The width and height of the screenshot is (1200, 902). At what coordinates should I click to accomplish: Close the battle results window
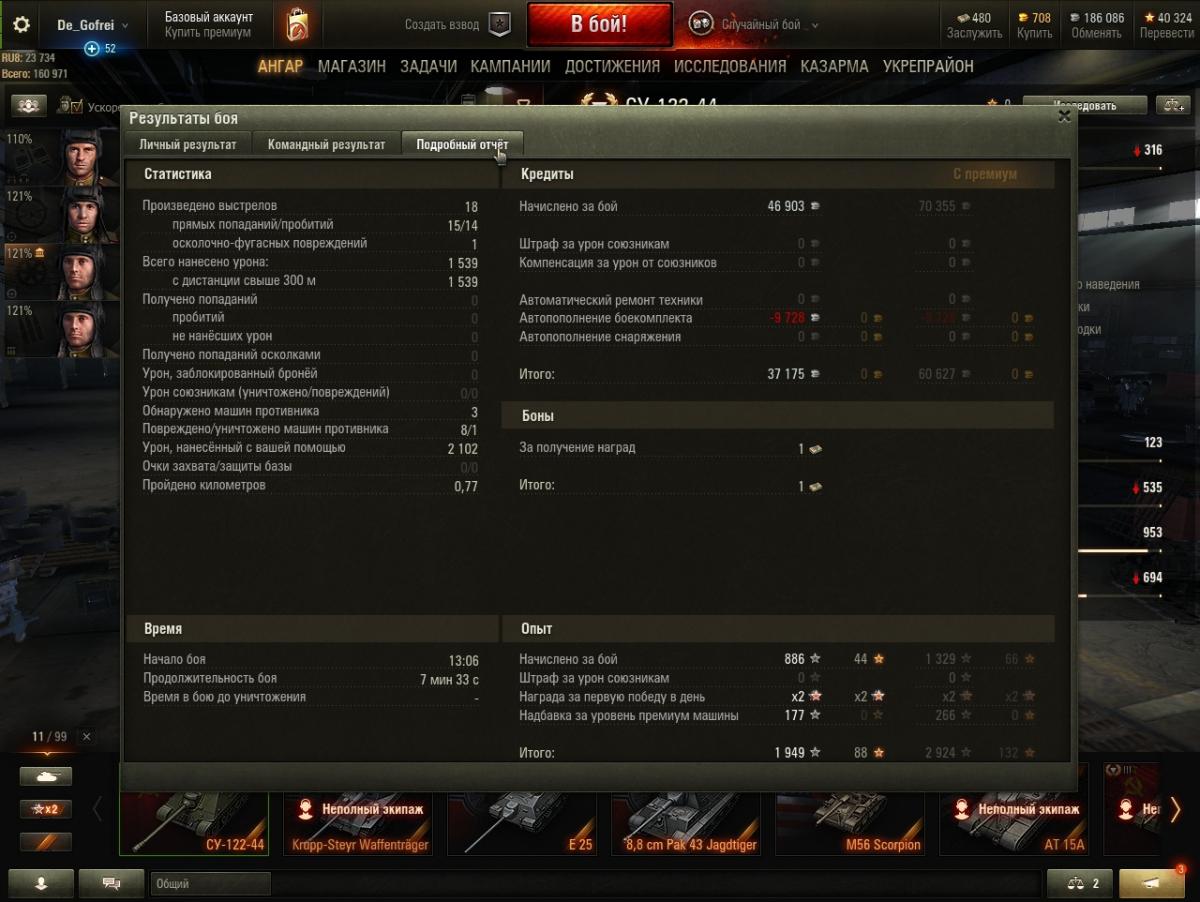1064,116
